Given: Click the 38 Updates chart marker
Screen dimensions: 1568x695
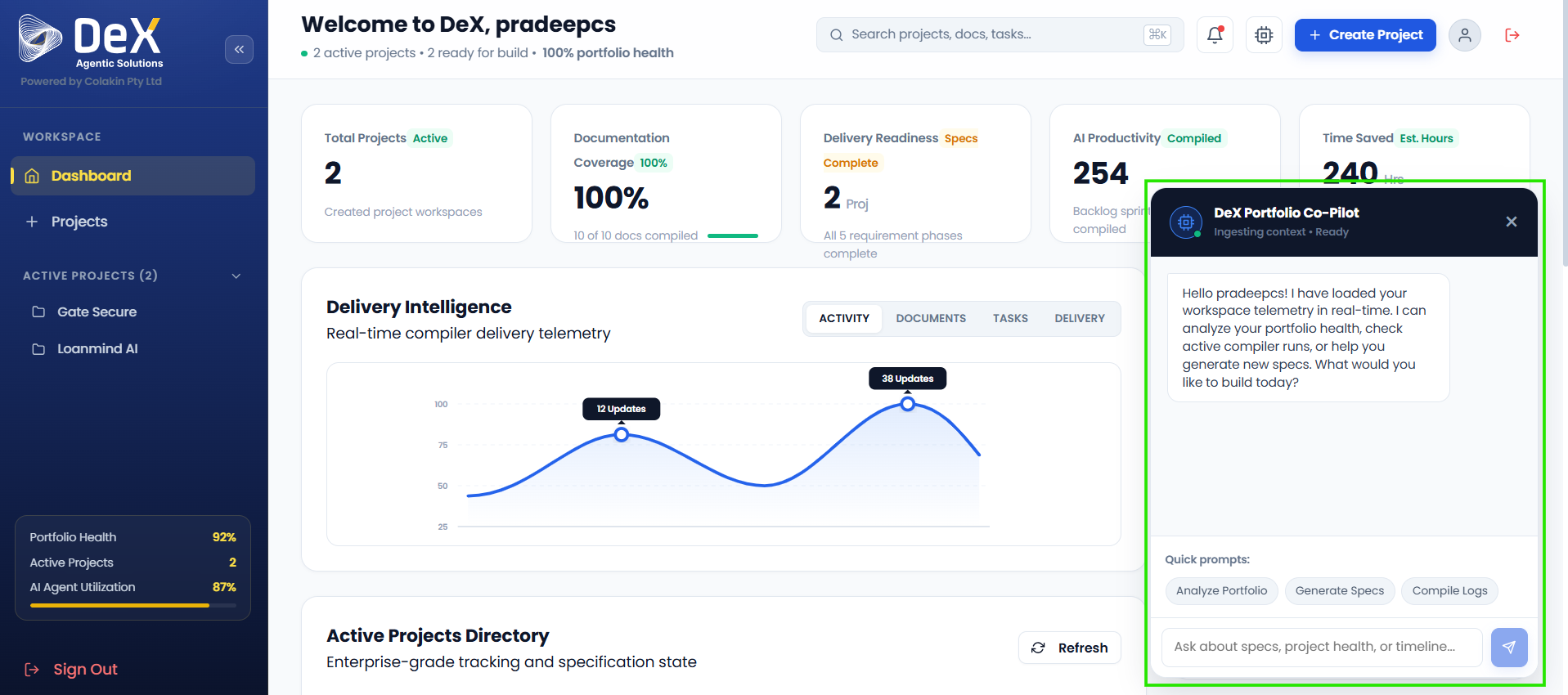Looking at the screenshot, I should [x=908, y=404].
